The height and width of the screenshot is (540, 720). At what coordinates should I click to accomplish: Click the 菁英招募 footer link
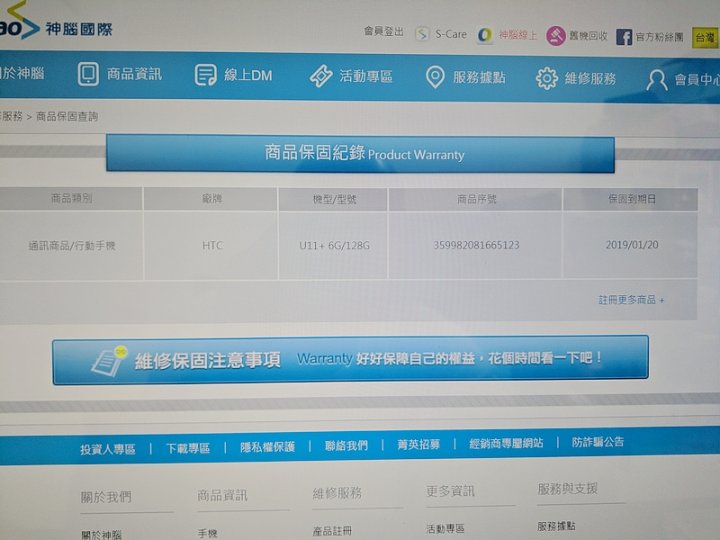[x=418, y=444]
